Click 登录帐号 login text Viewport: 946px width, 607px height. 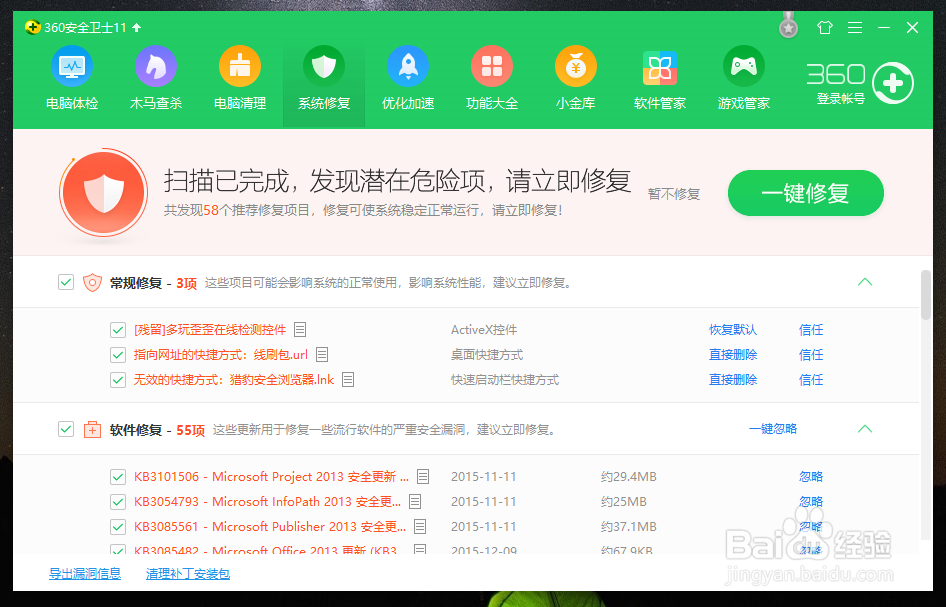(840, 98)
